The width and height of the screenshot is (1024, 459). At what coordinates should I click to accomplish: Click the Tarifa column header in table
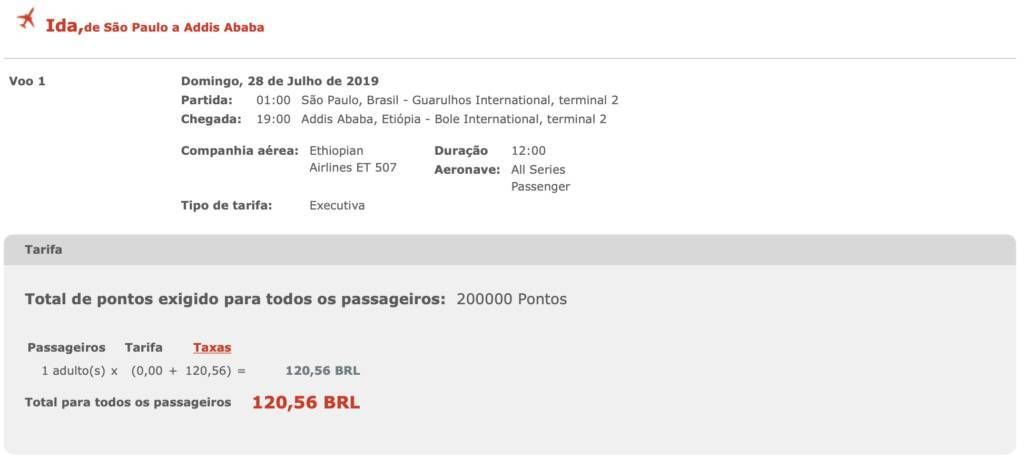[144, 348]
